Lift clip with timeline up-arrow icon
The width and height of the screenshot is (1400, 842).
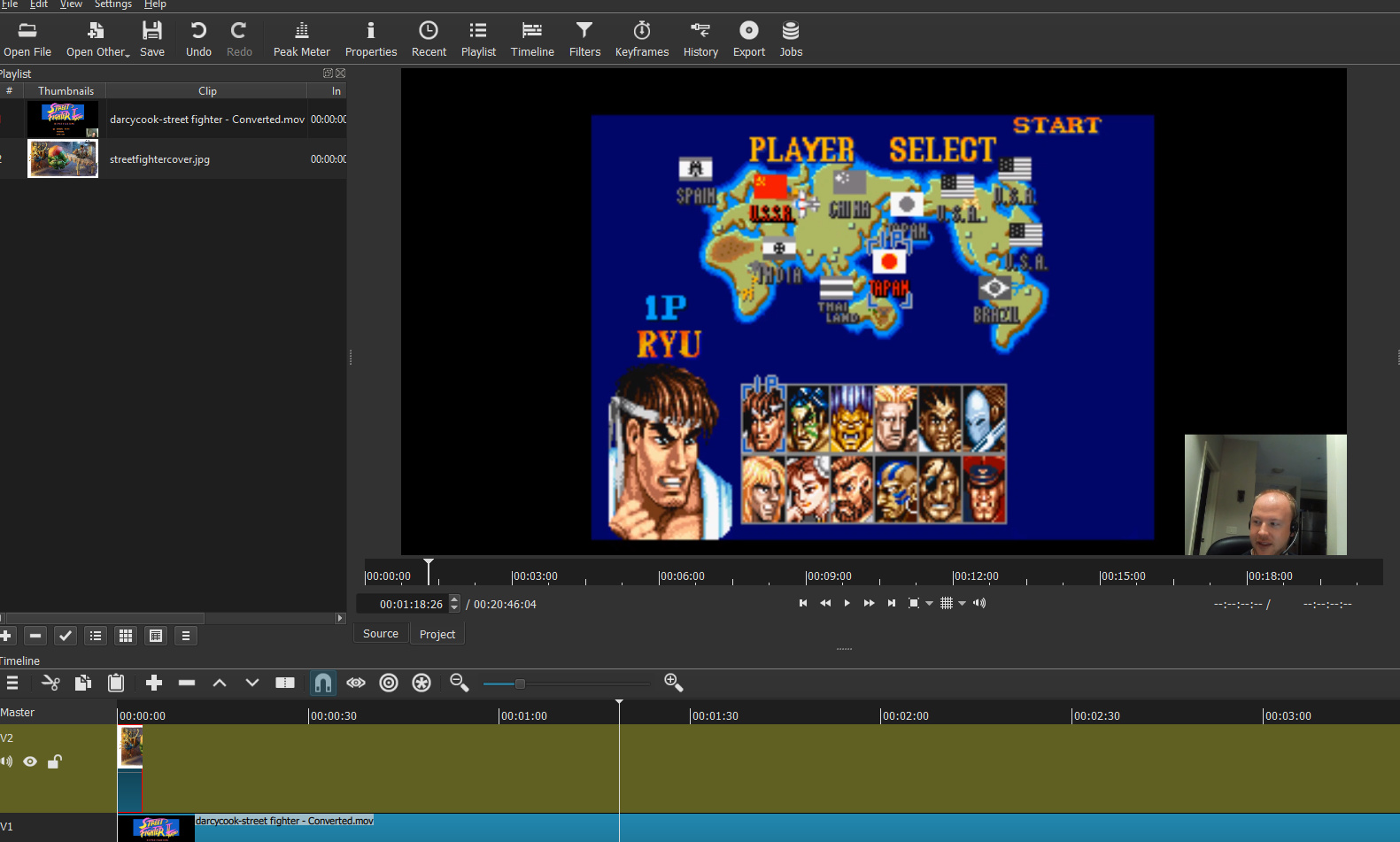[220, 683]
